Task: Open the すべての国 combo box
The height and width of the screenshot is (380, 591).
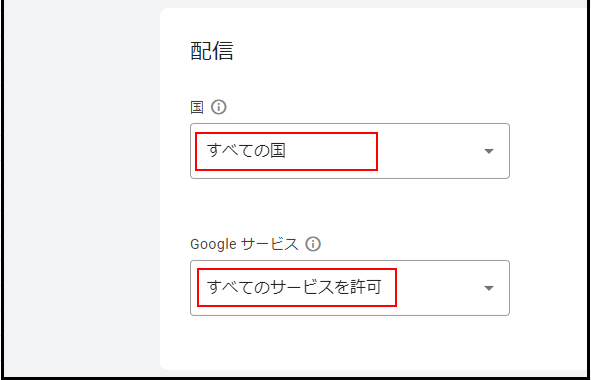Action: click(350, 151)
